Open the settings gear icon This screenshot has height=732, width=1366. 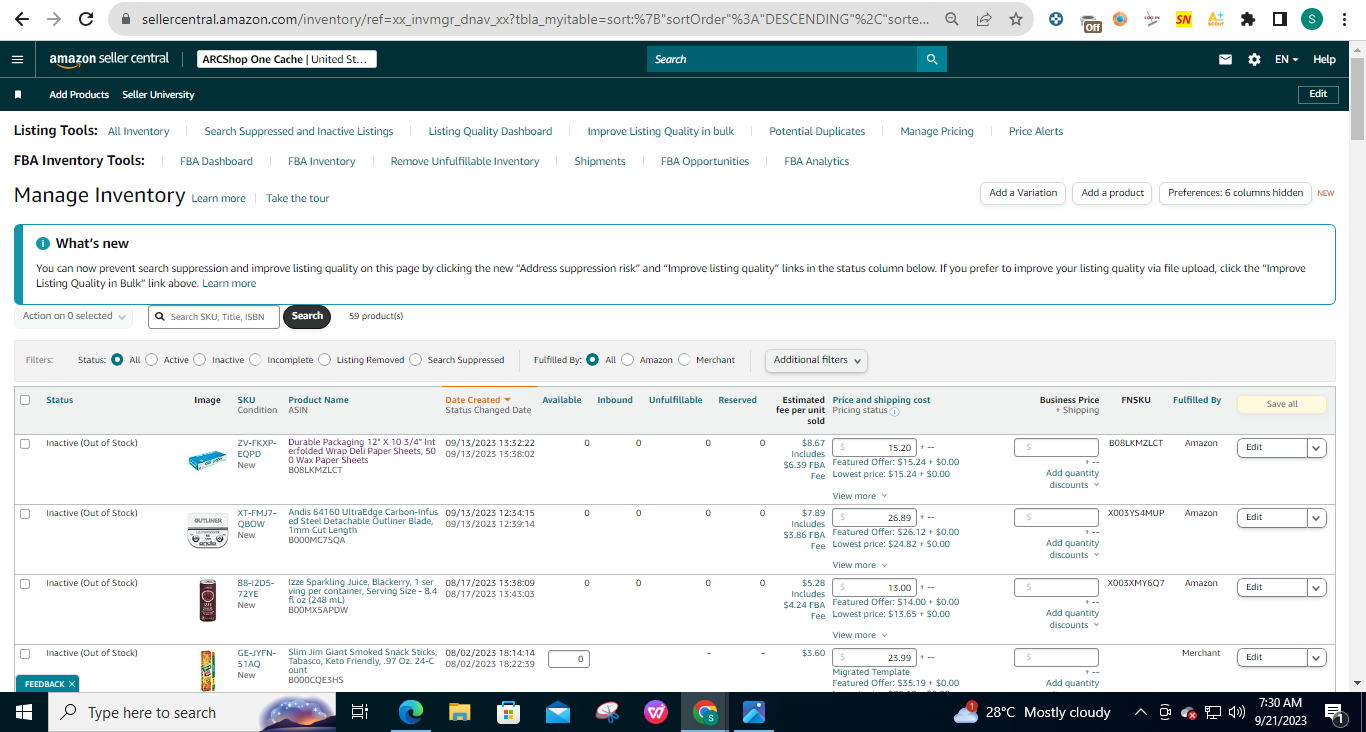1254,59
